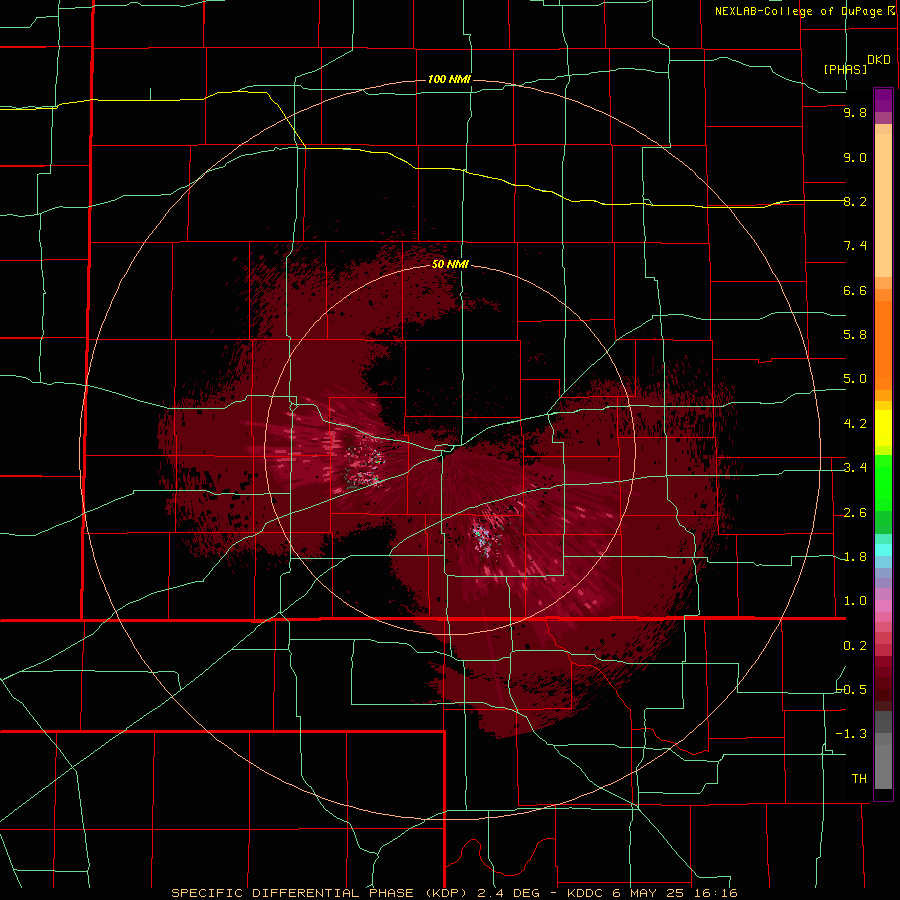The height and width of the screenshot is (900, 900).
Task: Click the DKD label above the color scale
Action: (x=879, y=60)
